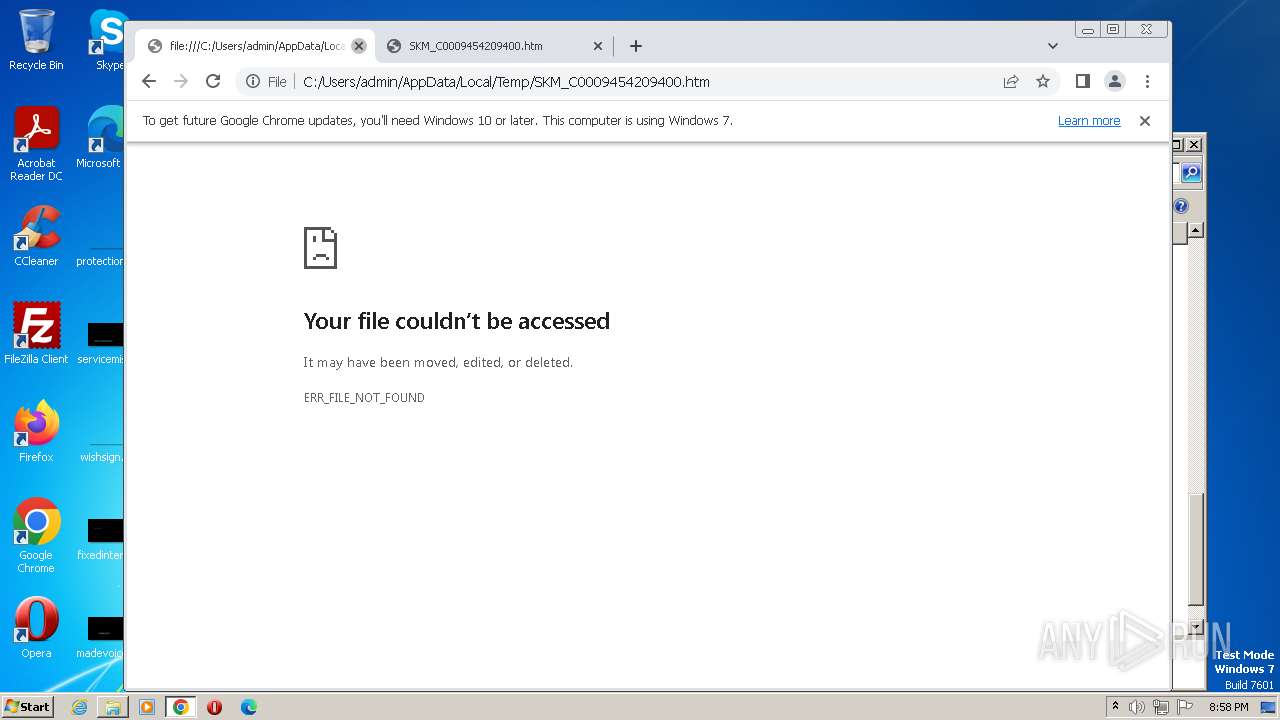This screenshot has width=1280, height=720.
Task: Click background window scrollbar thumb
Action: [1196, 549]
